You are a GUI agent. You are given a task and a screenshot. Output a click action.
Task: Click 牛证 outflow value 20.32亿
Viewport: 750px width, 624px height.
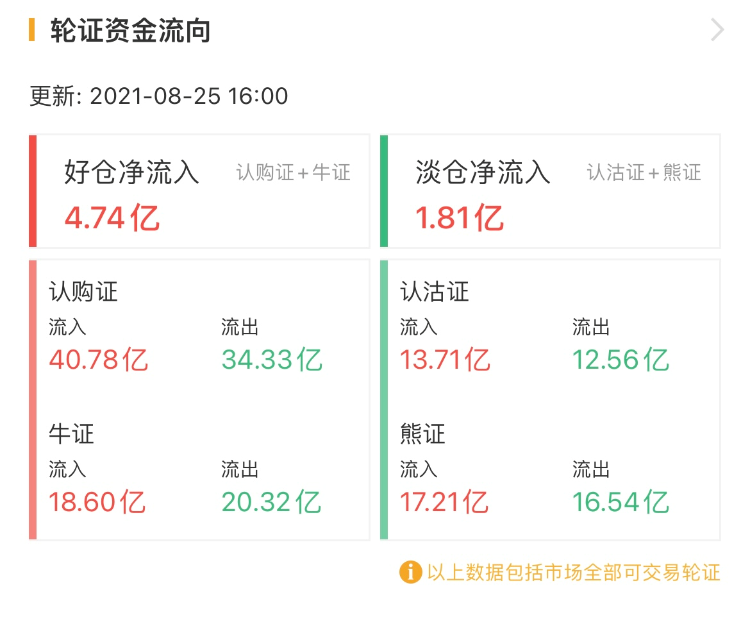[271, 501]
